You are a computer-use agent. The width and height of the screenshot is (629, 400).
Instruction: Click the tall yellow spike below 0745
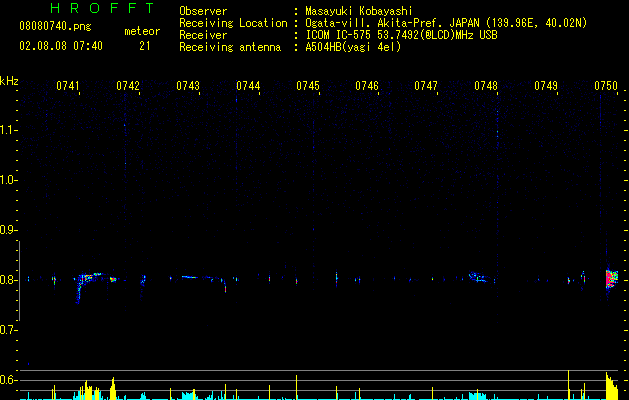pos(296,387)
